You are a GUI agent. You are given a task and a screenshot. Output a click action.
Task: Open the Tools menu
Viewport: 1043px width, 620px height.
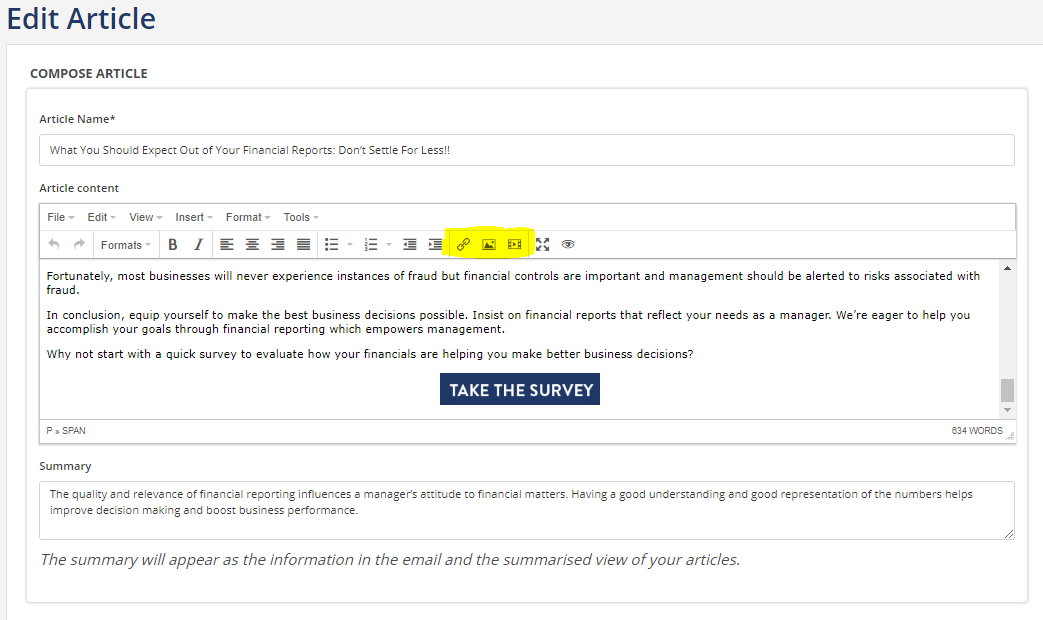point(301,217)
